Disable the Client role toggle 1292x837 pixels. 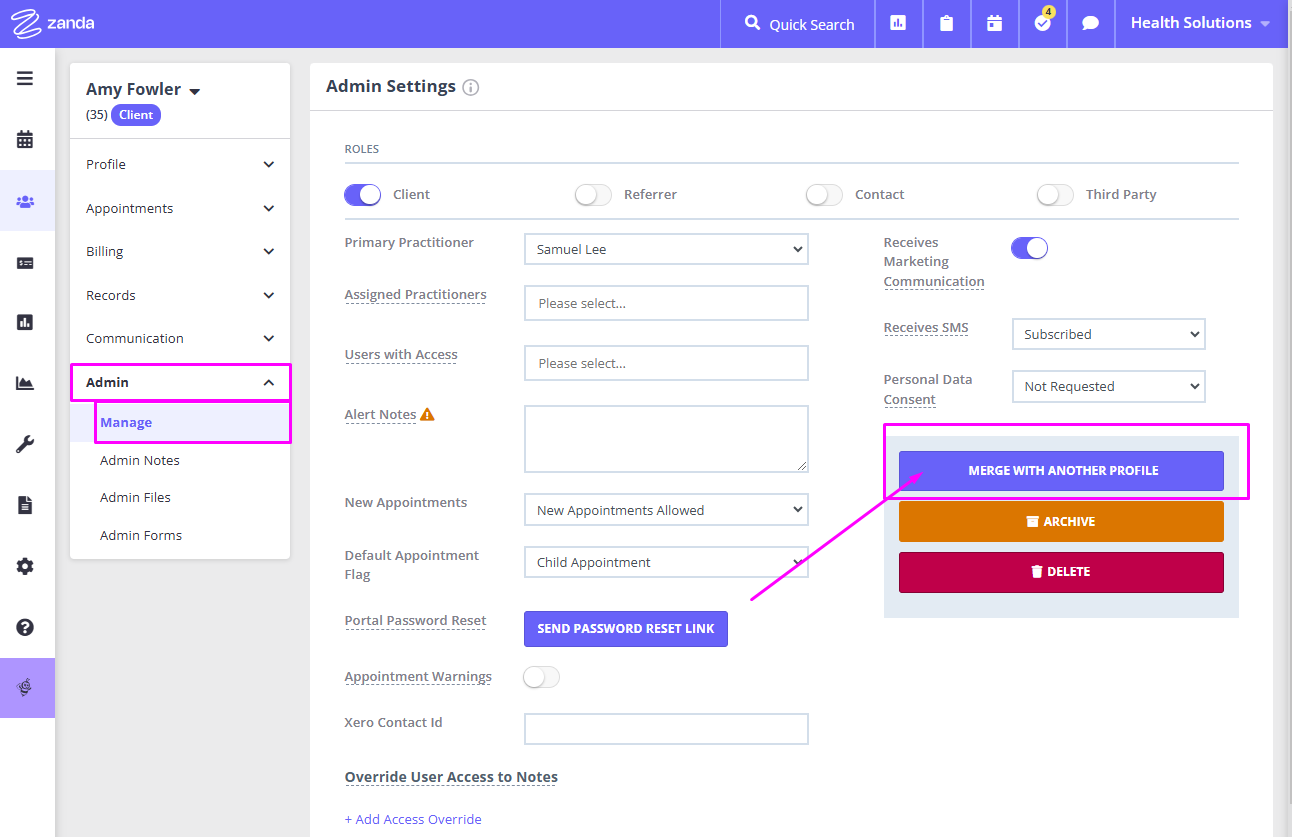pos(362,194)
